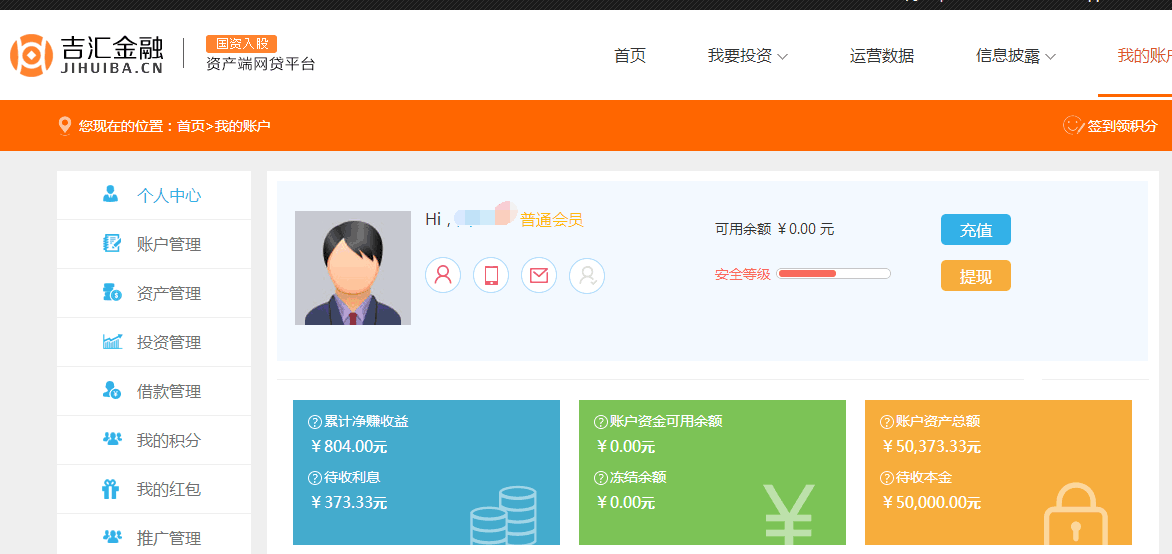The width and height of the screenshot is (1172, 554).
Task: Open 我的红包 in the sidebar
Action: pos(168,489)
